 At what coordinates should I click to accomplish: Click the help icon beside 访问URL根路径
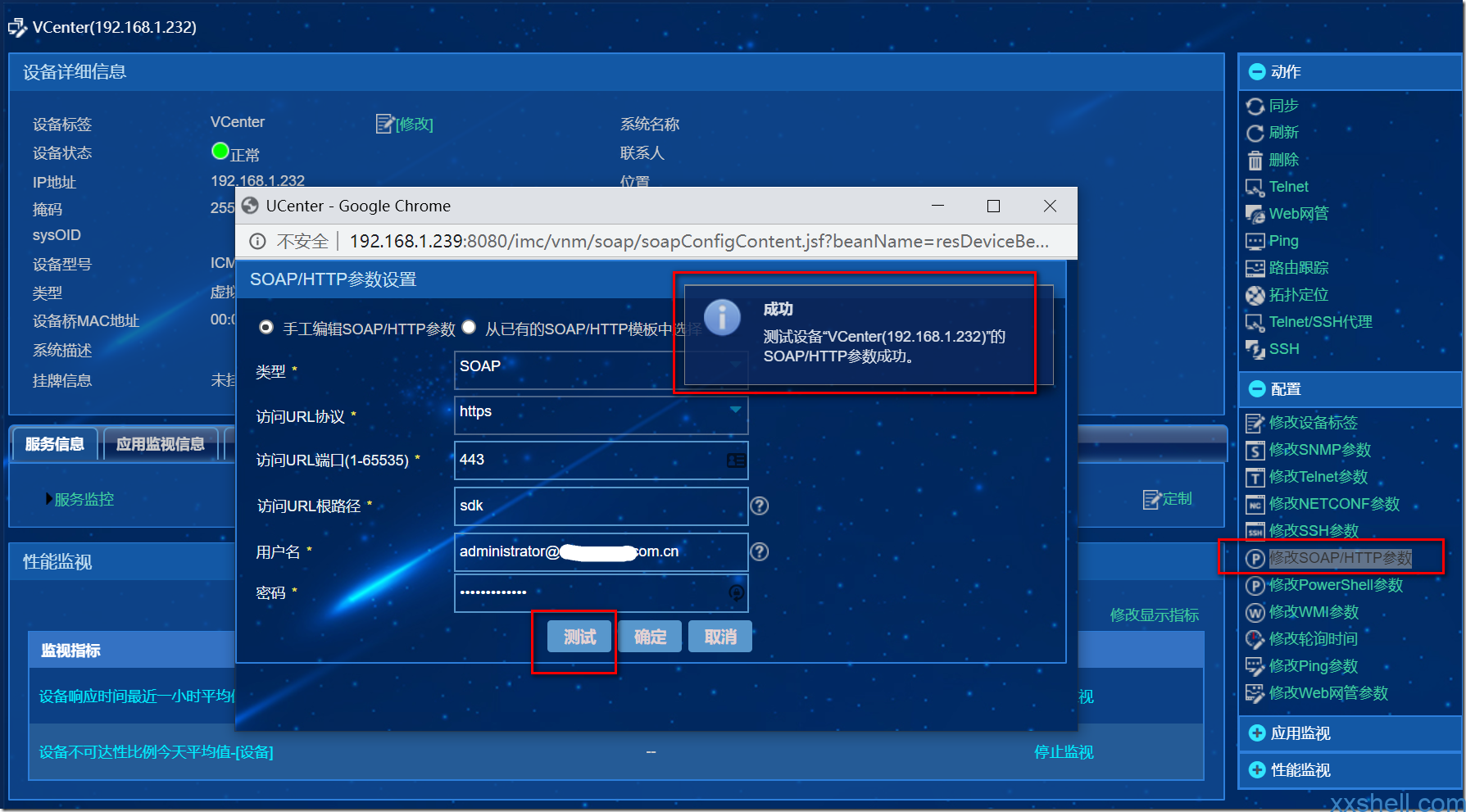pyautogui.click(x=760, y=506)
